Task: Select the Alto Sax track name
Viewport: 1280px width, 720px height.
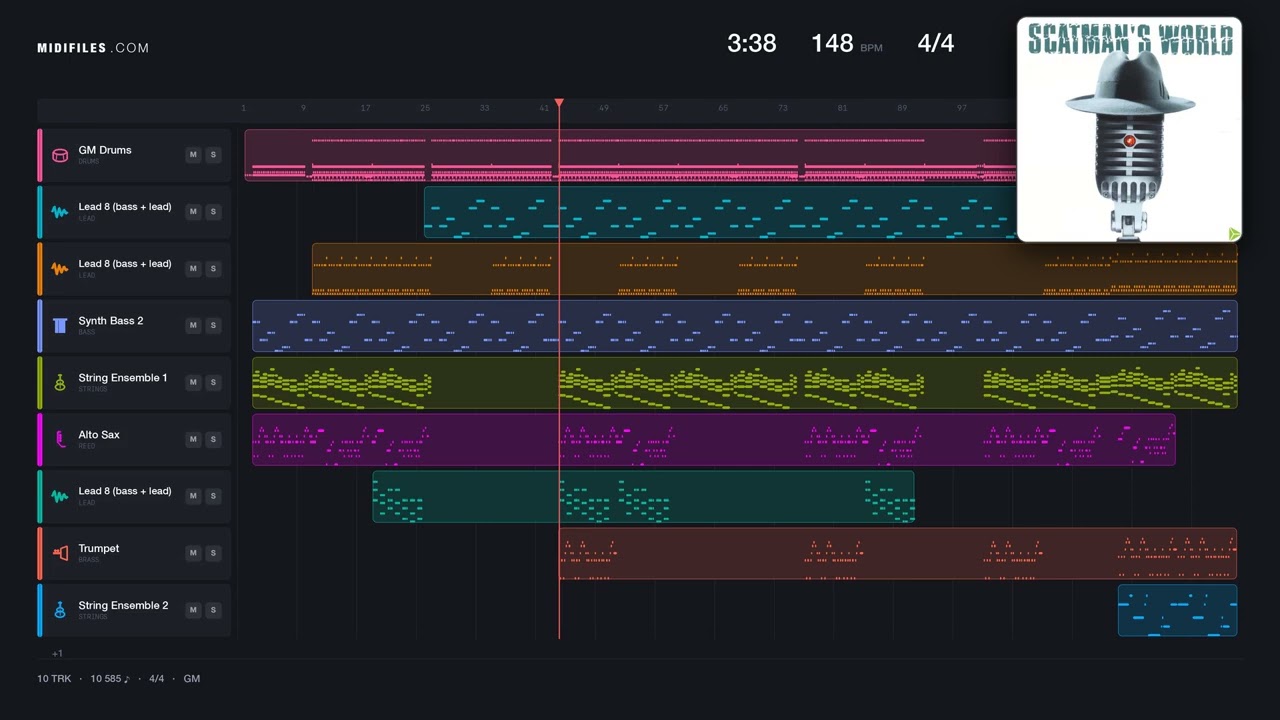Action: pos(99,435)
